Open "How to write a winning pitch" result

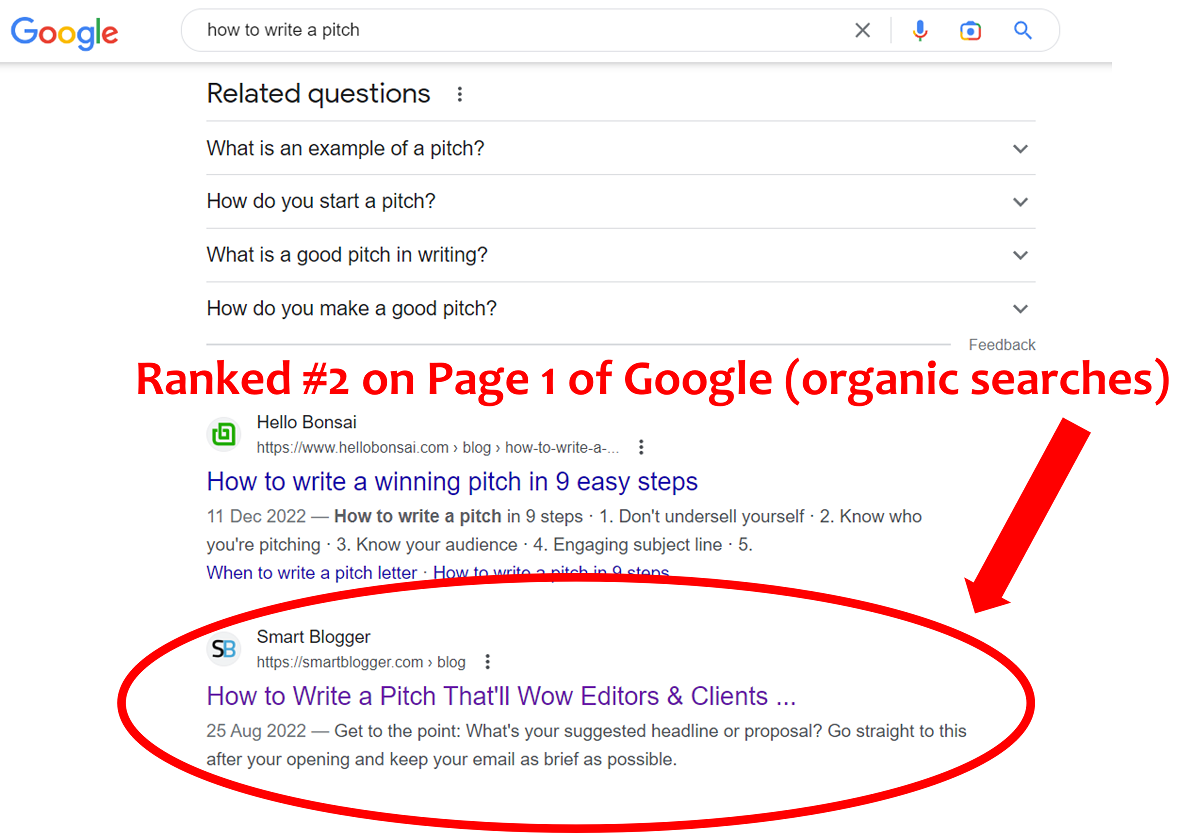452,482
